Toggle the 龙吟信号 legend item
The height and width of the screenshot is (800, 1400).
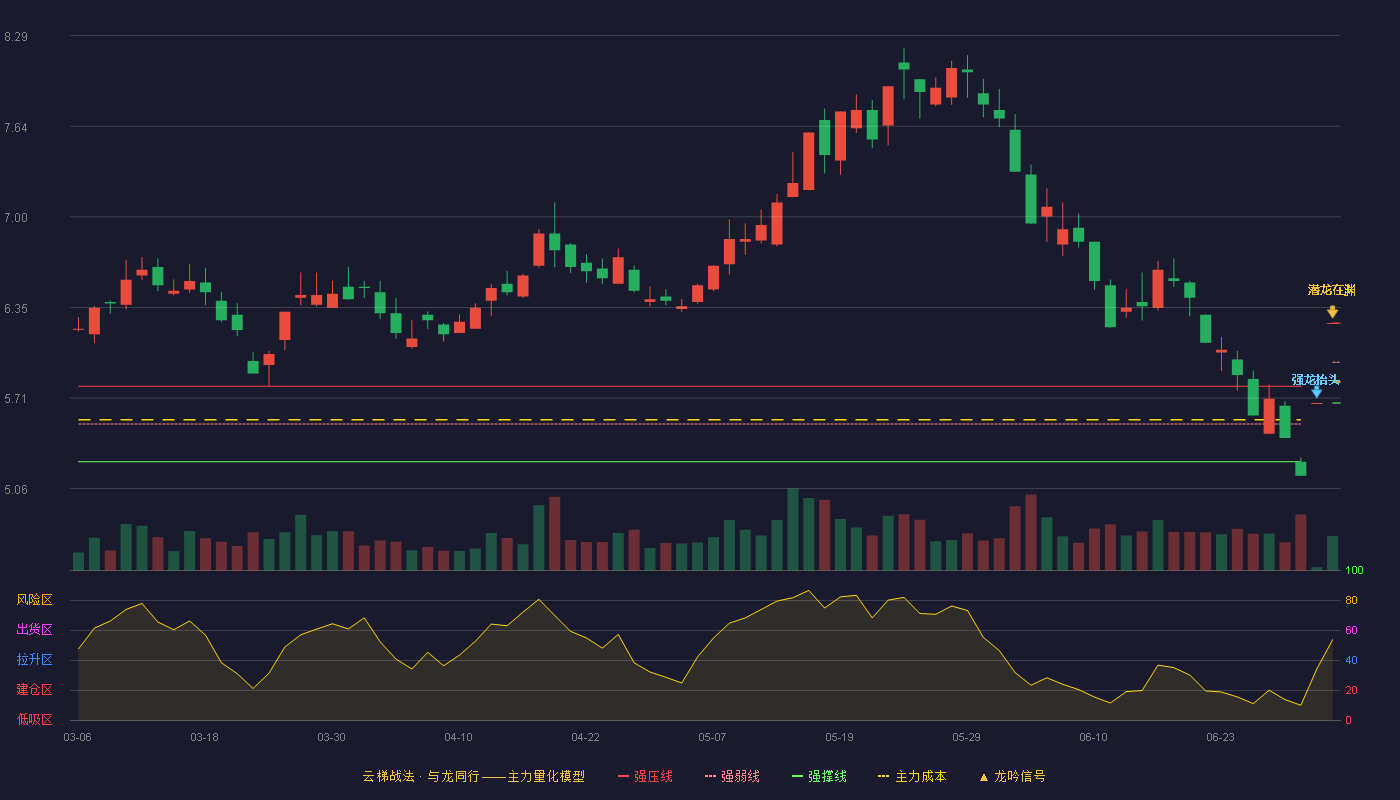[x=1012, y=776]
